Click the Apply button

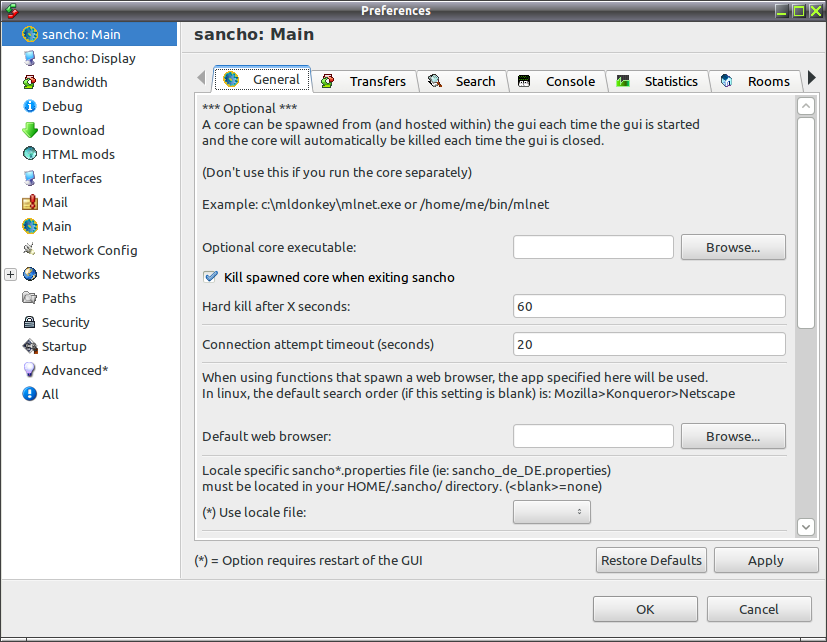tap(766, 560)
